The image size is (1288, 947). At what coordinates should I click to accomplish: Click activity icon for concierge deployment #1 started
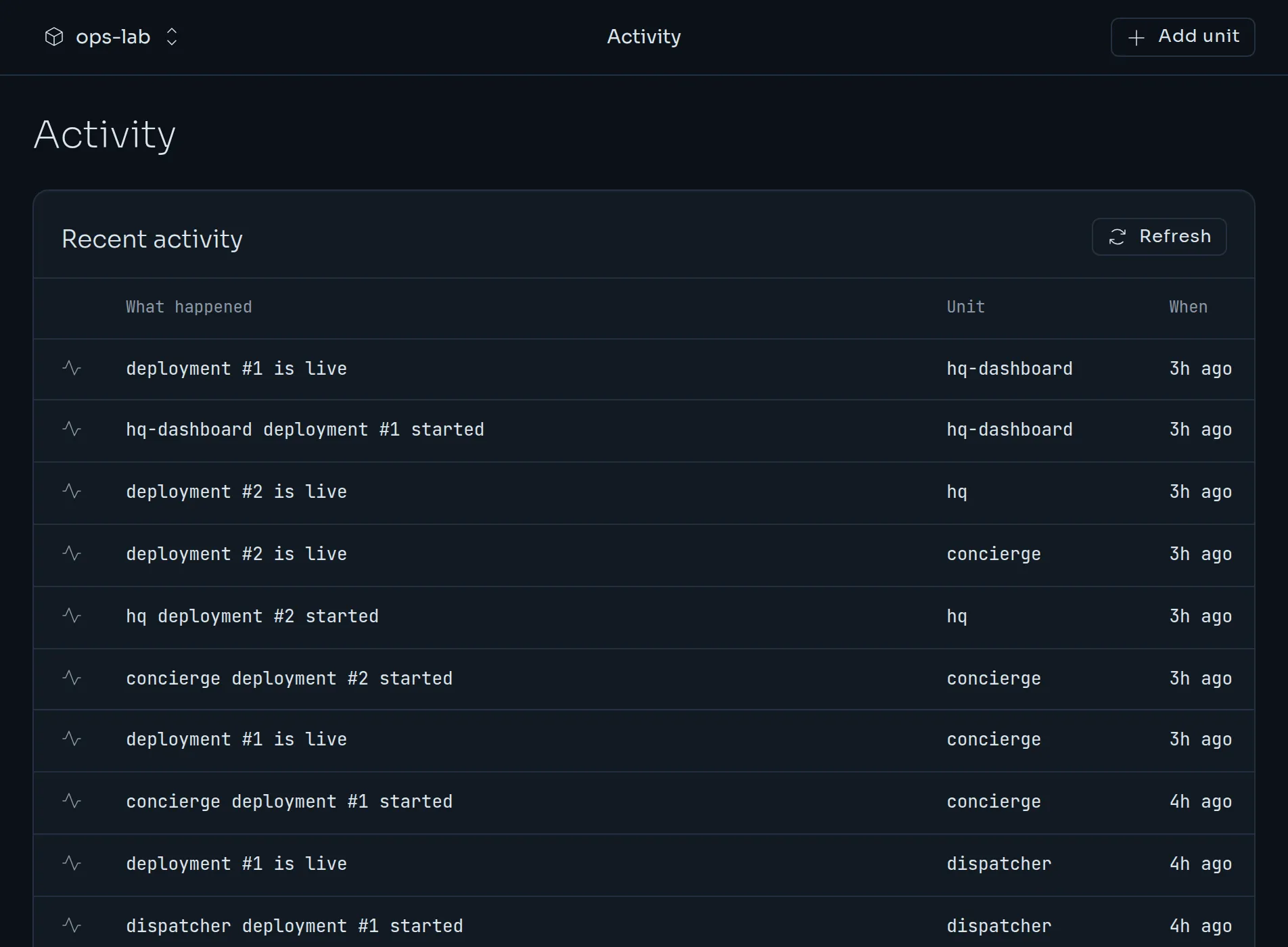(72, 801)
